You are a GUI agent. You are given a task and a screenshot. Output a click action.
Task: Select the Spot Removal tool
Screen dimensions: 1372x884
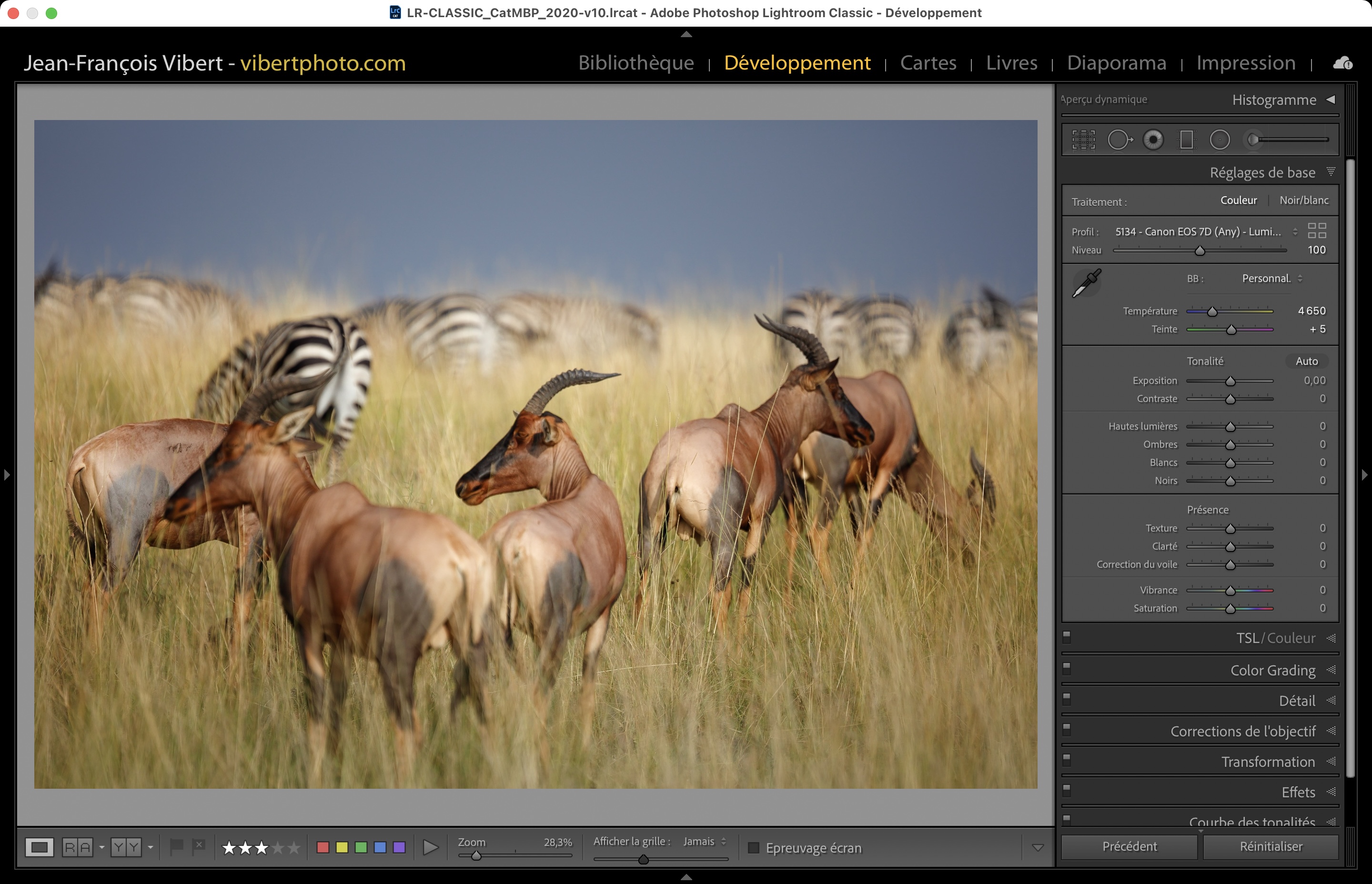coord(1119,140)
